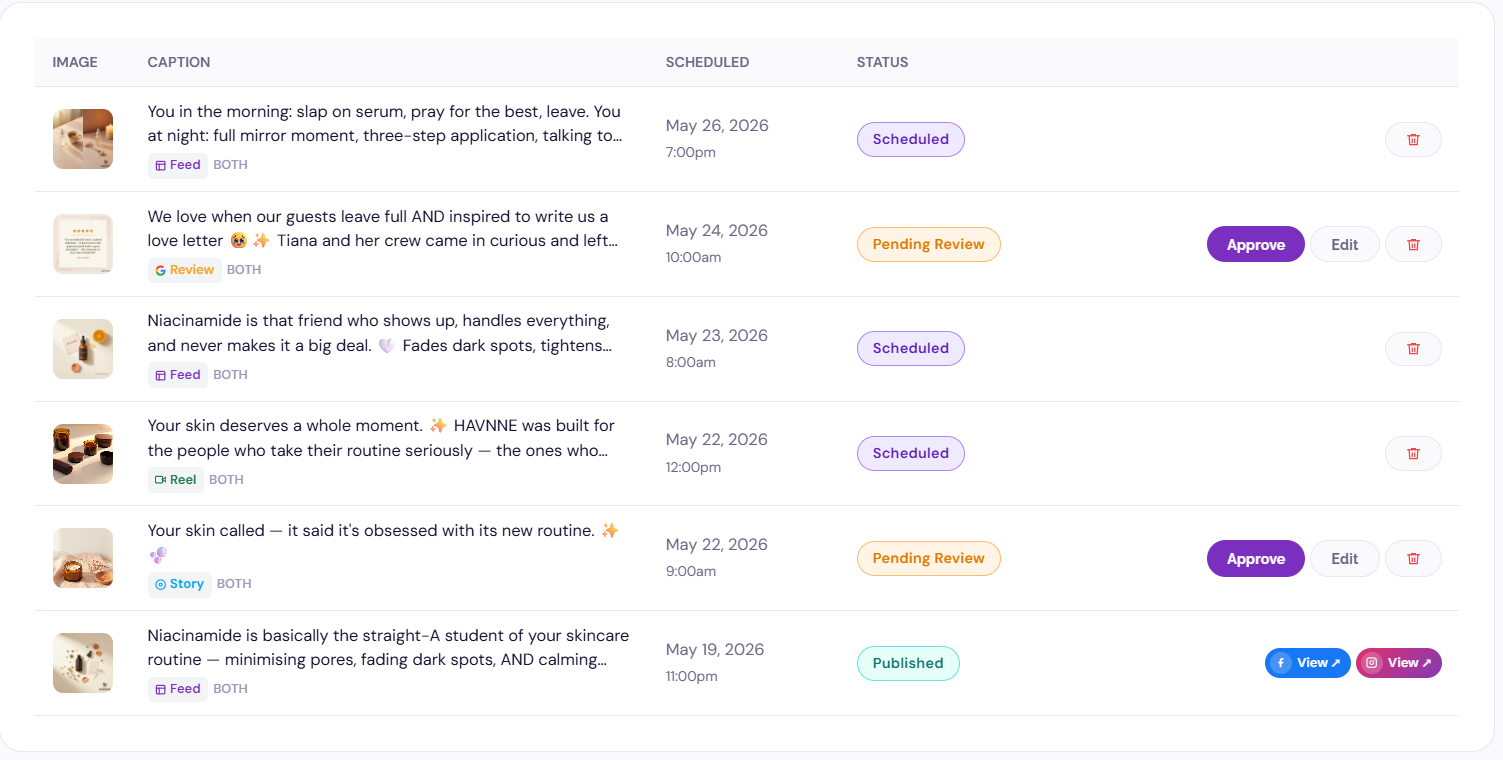This screenshot has height=760, width=1503.
Task: Open caption 'Your skin called — it said'
Action: 383,542
